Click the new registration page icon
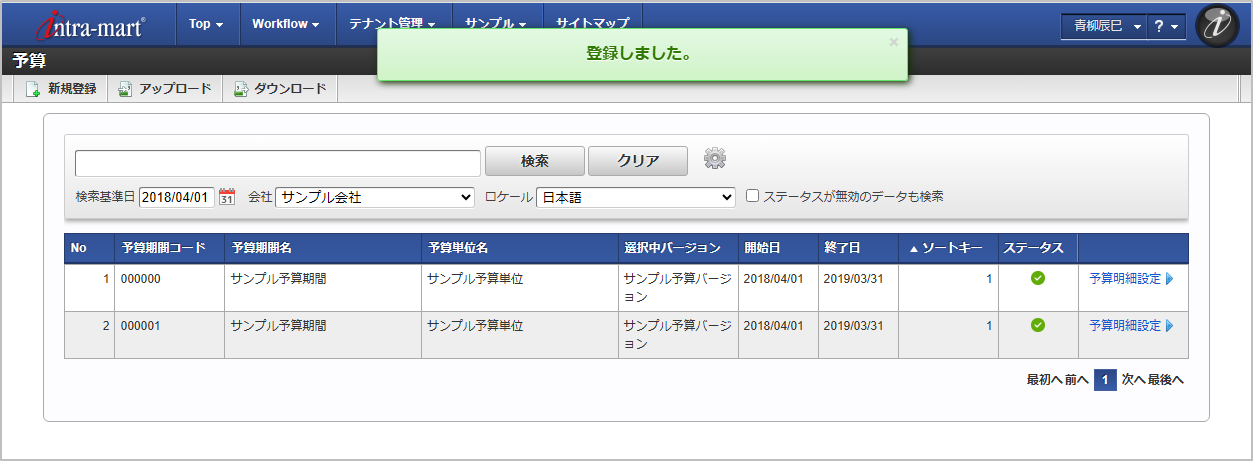 point(33,89)
